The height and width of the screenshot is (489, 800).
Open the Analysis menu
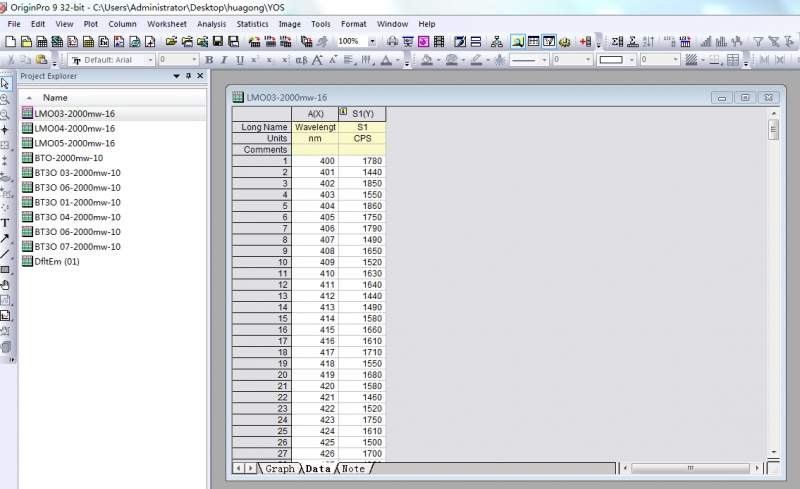click(x=211, y=24)
